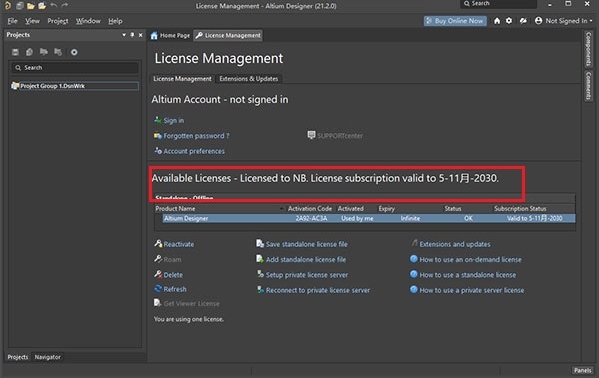Image resolution: width=599 pixels, height=378 pixels.
Task: Click the Projects panel search field
Action: tap(75, 68)
